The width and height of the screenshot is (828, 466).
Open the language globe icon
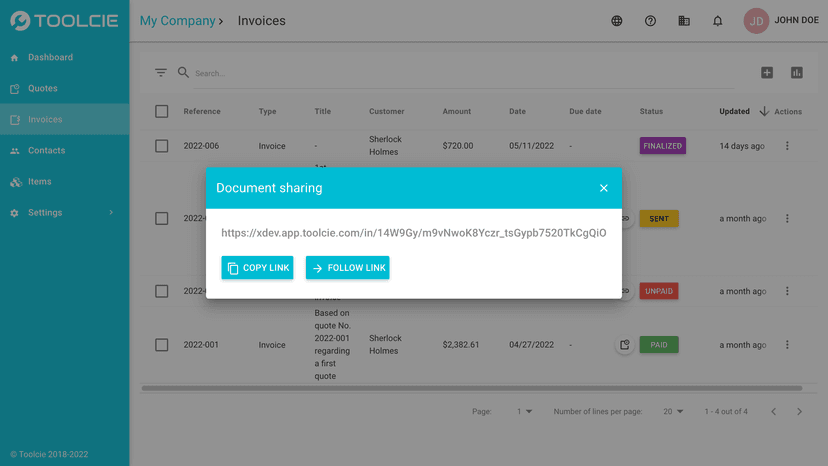click(x=617, y=21)
